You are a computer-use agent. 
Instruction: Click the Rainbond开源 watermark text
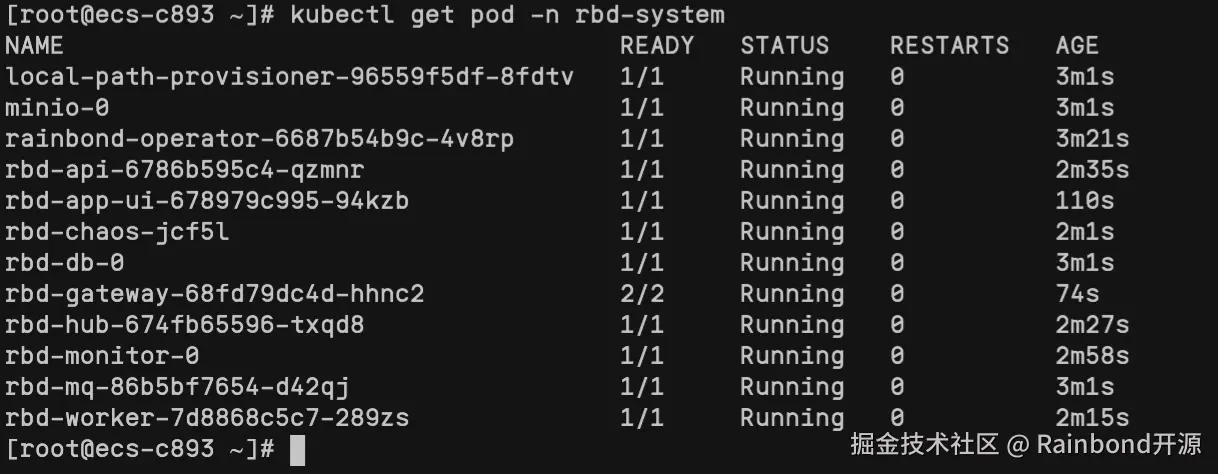click(1119, 443)
